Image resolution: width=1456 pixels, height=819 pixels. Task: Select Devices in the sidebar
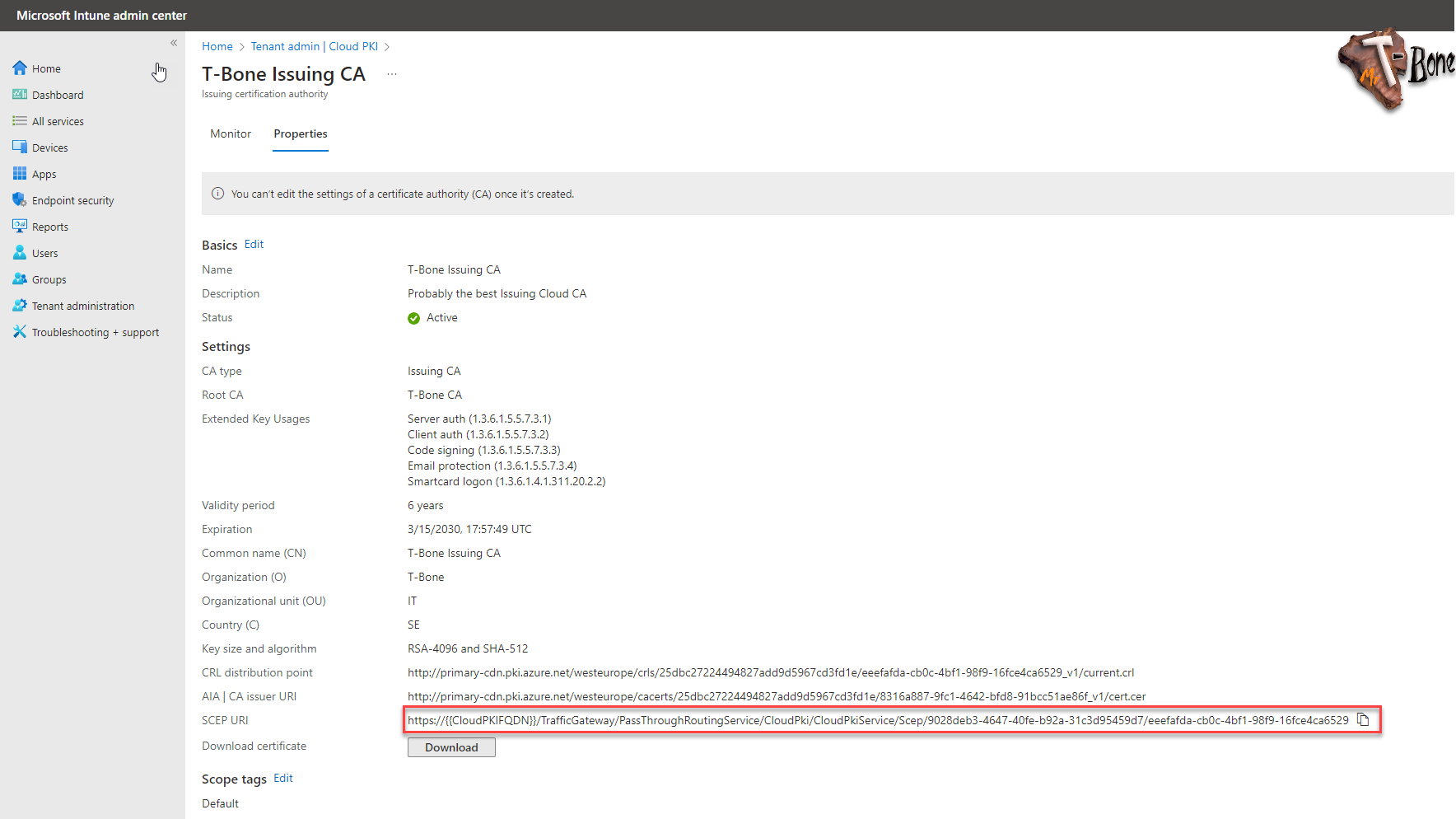(49, 147)
